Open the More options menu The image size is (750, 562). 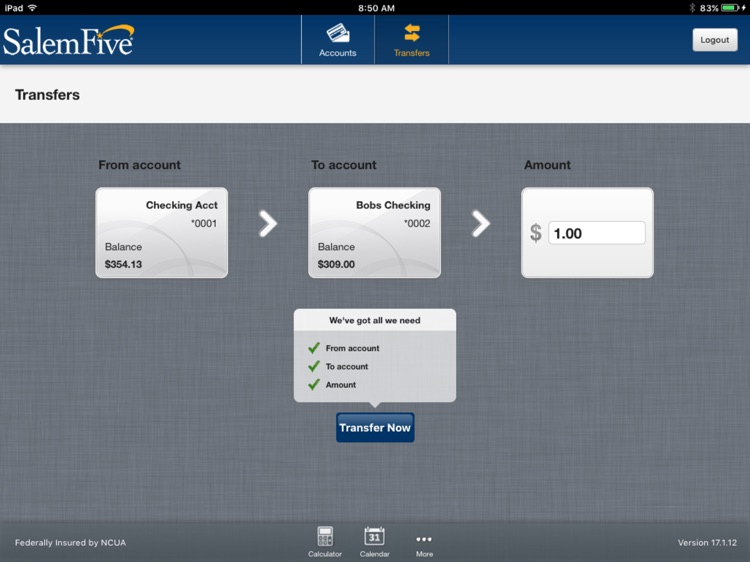pyautogui.click(x=424, y=545)
